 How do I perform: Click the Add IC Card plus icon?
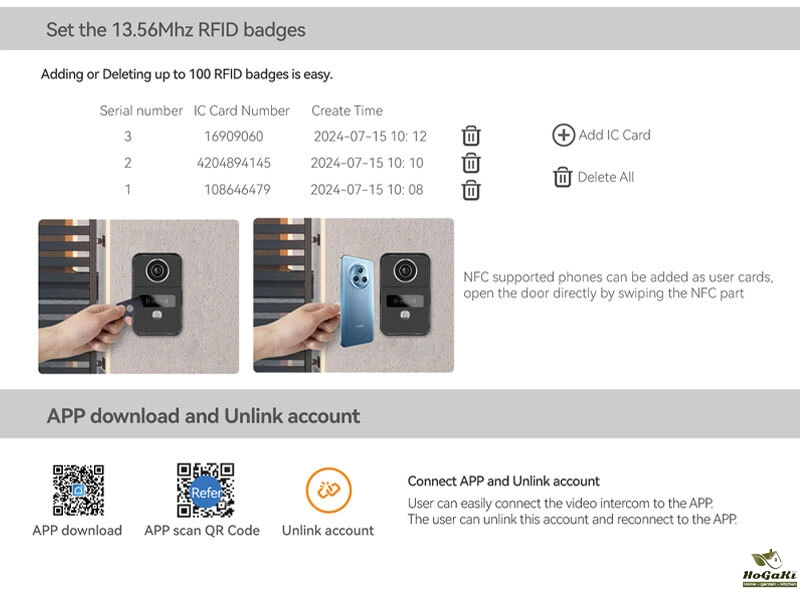point(564,135)
